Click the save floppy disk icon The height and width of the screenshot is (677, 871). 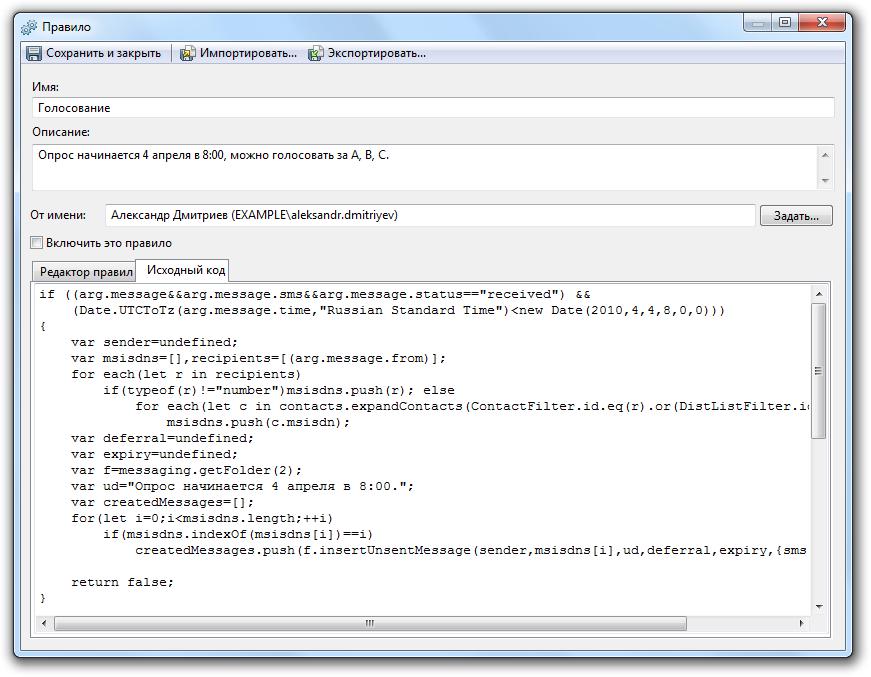tap(34, 53)
